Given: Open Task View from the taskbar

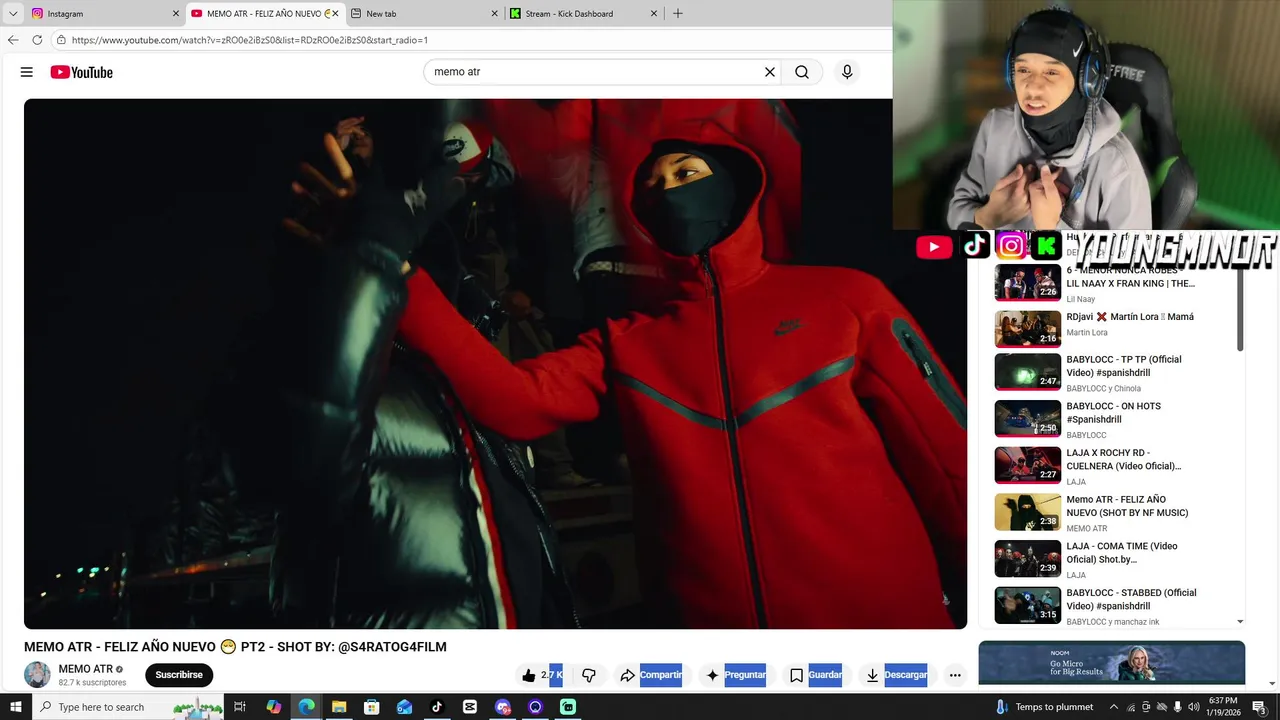Looking at the screenshot, I should (240, 707).
